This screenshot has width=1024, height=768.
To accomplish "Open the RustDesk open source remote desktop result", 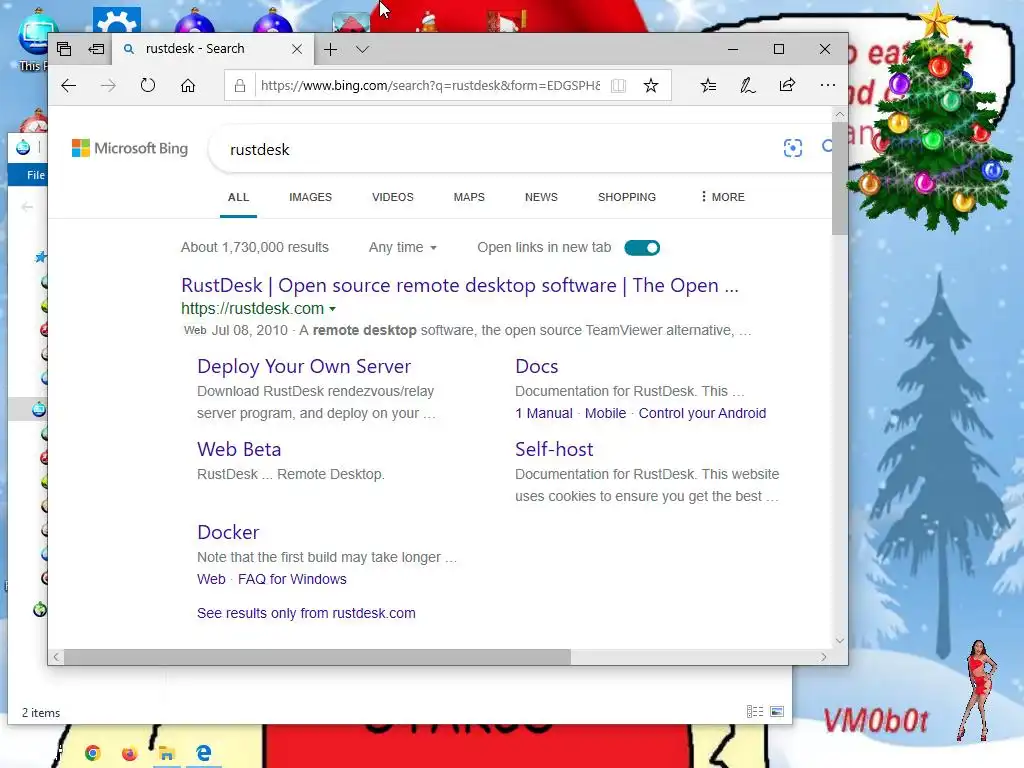I will tap(460, 285).
